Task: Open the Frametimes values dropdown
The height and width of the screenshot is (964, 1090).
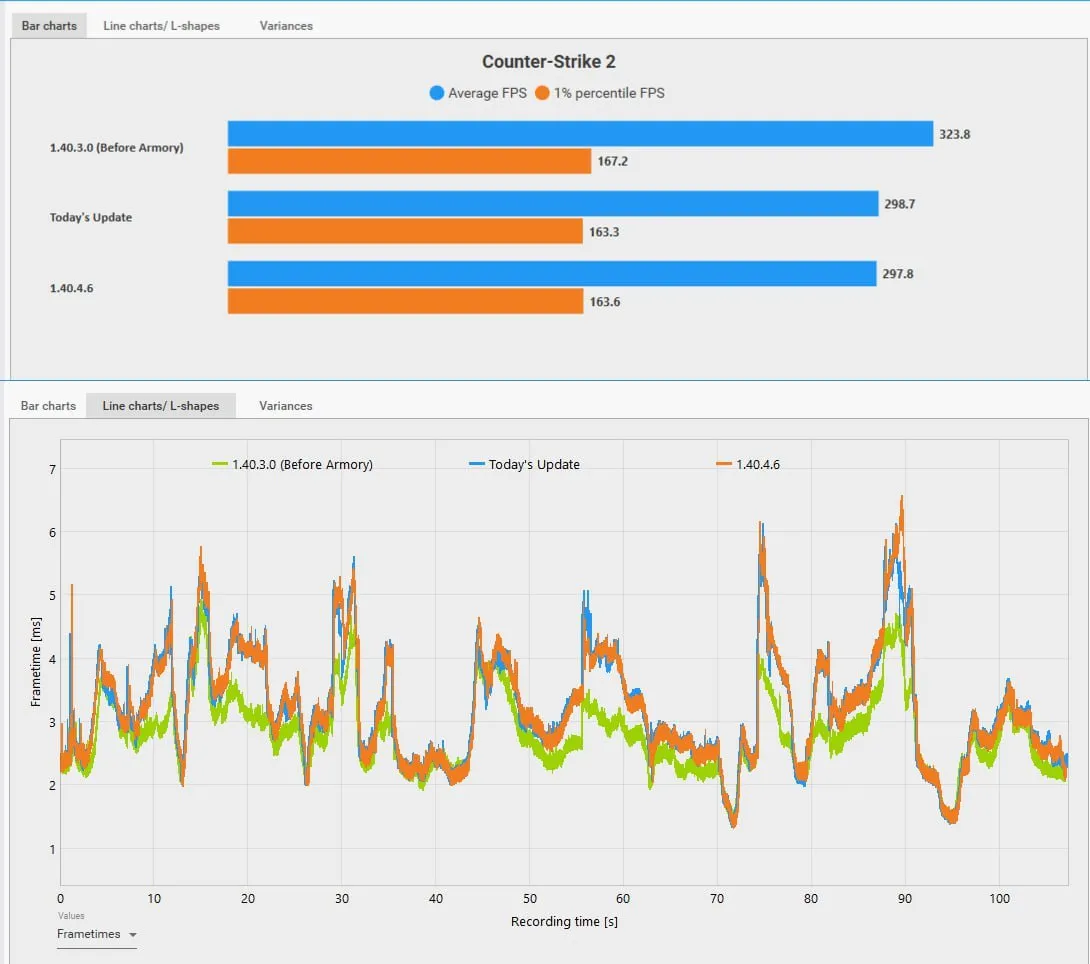Action: click(97, 935)
